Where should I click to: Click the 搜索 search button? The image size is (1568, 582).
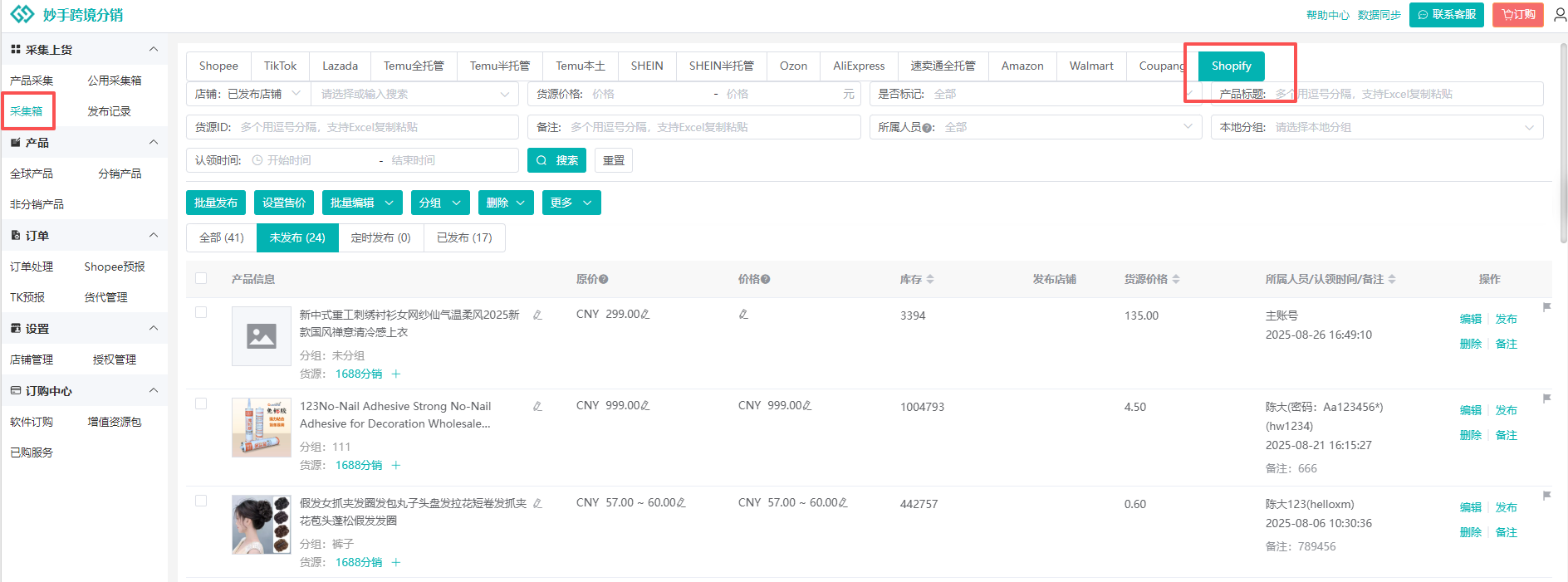pos(556,160)
